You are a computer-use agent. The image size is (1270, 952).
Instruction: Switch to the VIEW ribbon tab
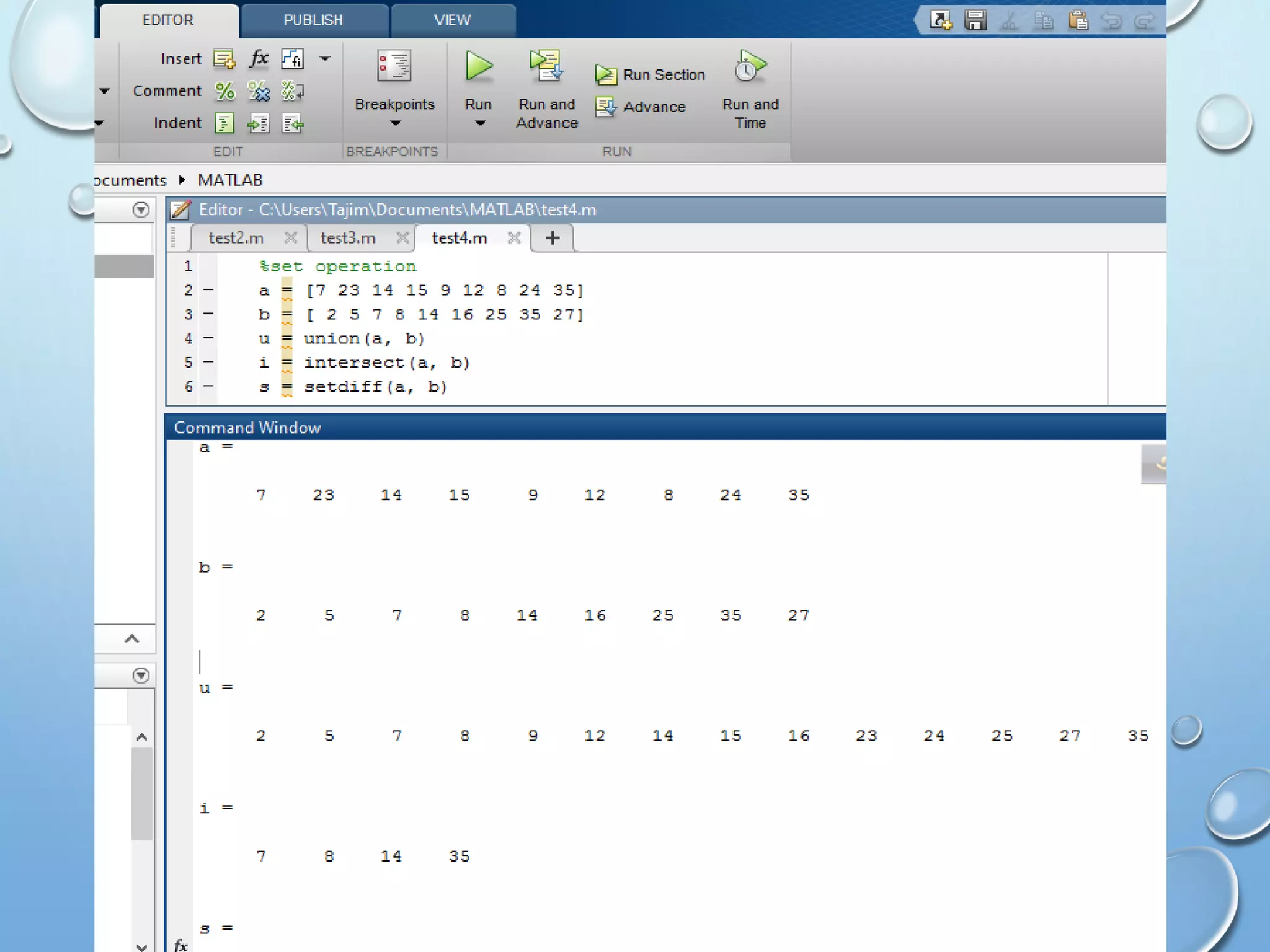453,20
